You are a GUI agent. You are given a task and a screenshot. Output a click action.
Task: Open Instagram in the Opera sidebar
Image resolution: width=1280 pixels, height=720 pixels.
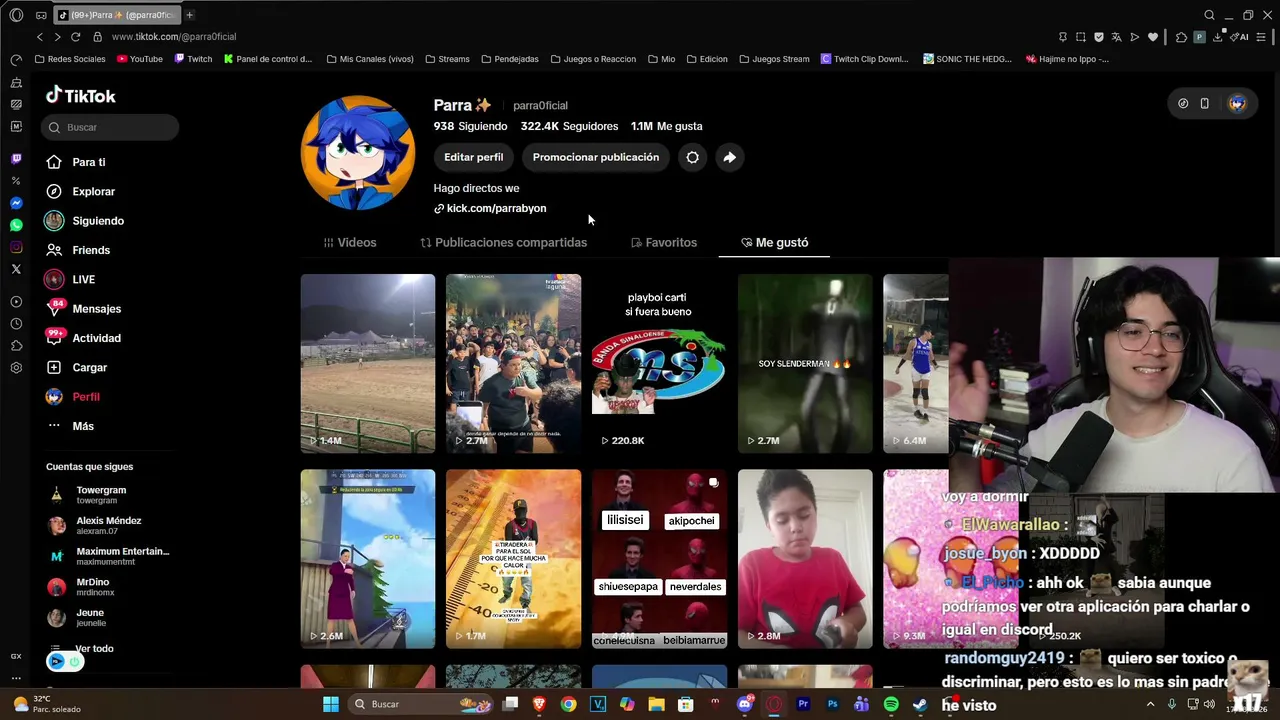pos(16,247)
